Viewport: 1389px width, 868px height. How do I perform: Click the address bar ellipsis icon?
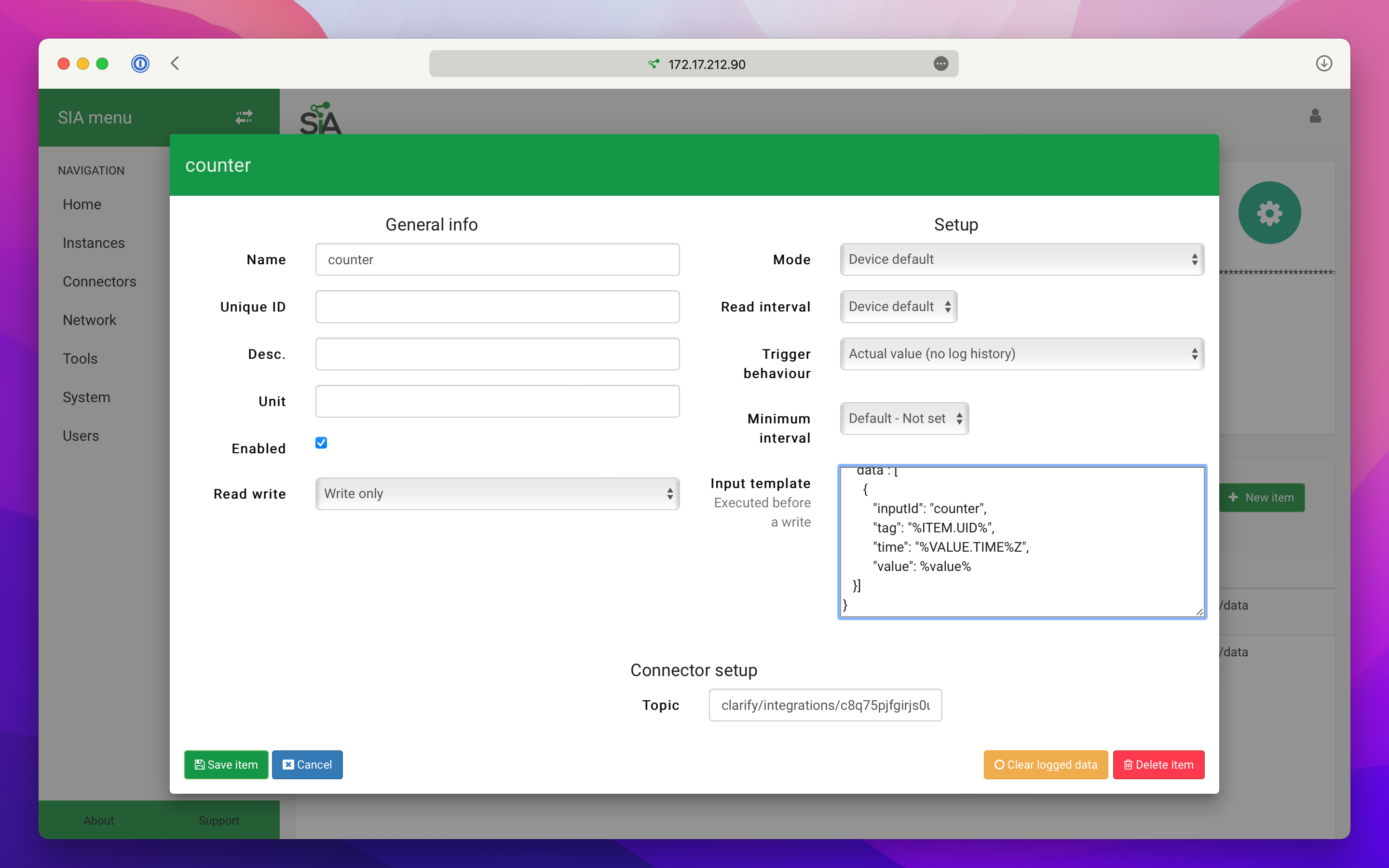coord(940,64)
